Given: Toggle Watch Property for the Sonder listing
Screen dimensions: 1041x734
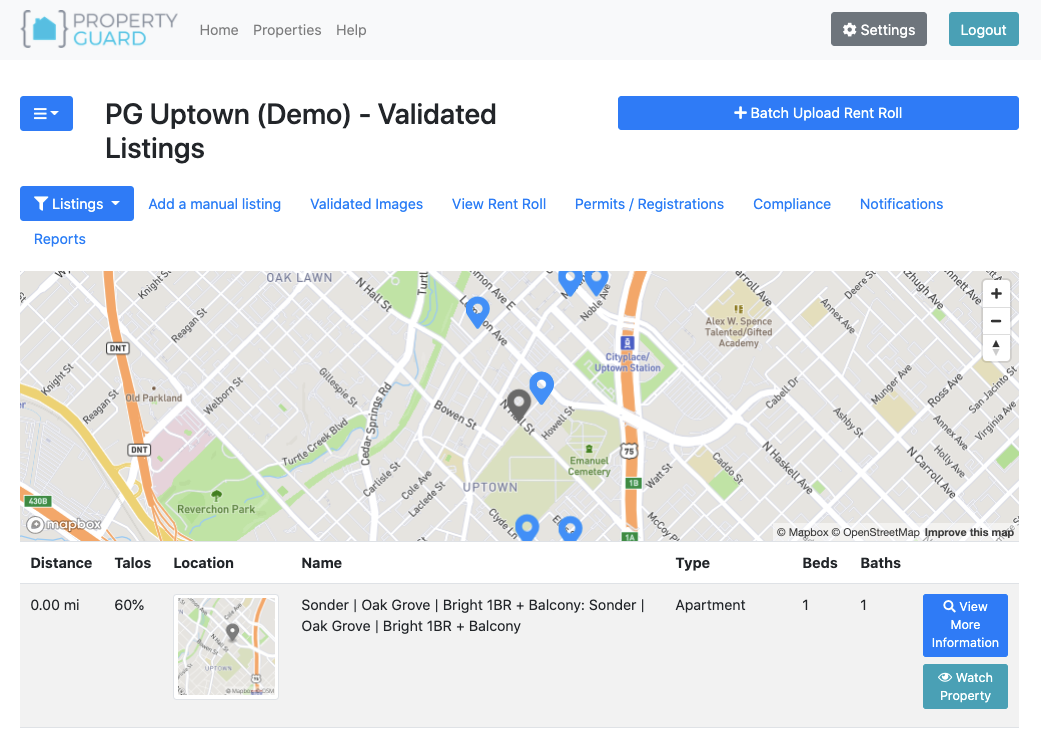Looking at the screenshot, I should point(964,686).
